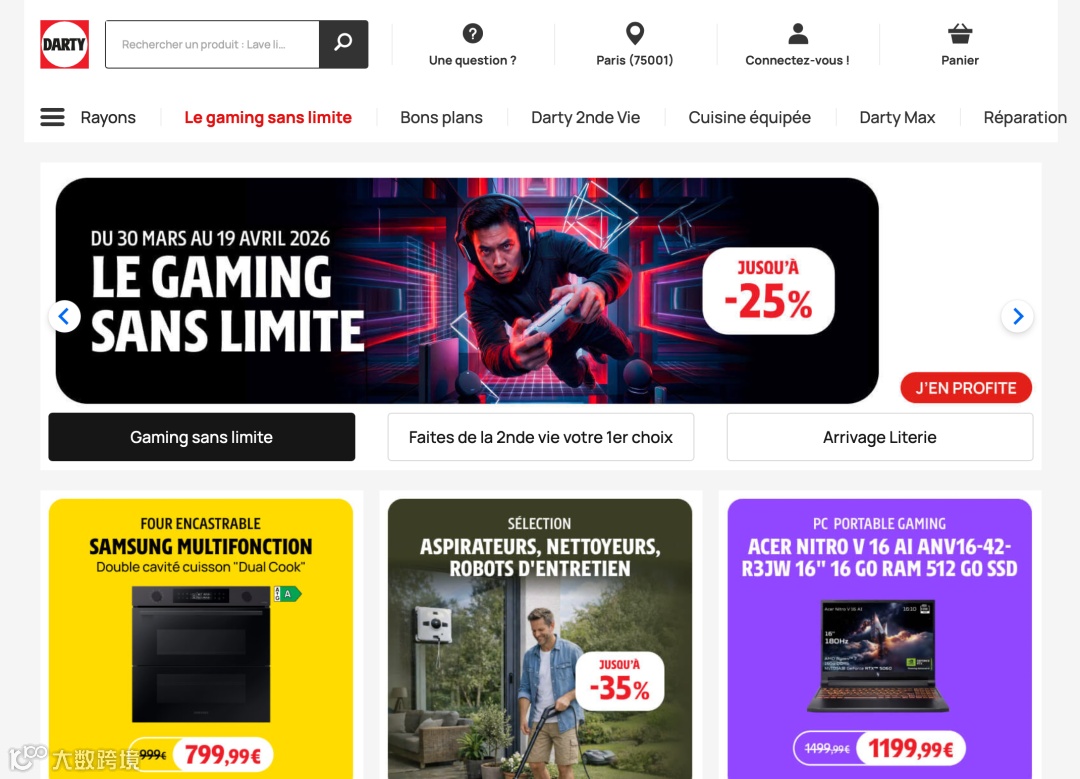
Task: Go to previous carousel slide
Action: [x=64, y=316]
